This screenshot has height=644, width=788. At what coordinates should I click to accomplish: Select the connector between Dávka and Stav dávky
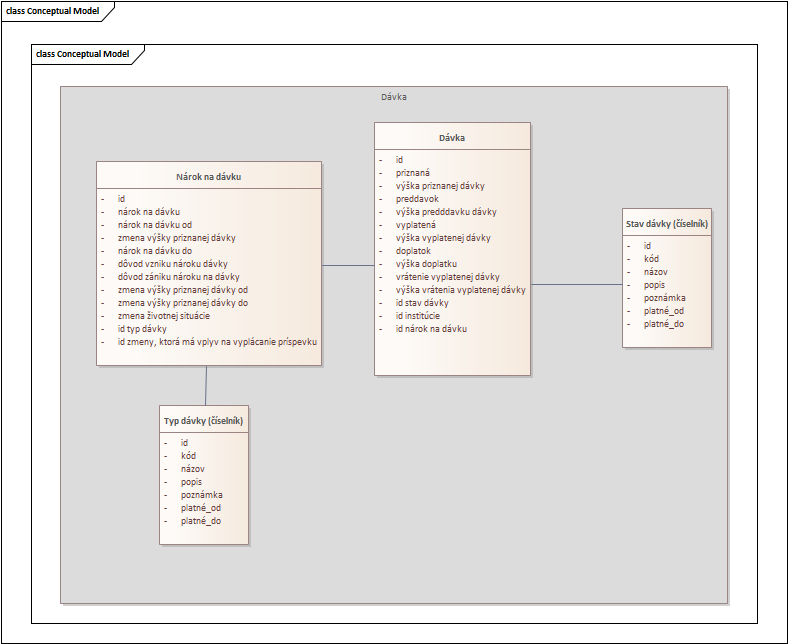tap(576, 285)
